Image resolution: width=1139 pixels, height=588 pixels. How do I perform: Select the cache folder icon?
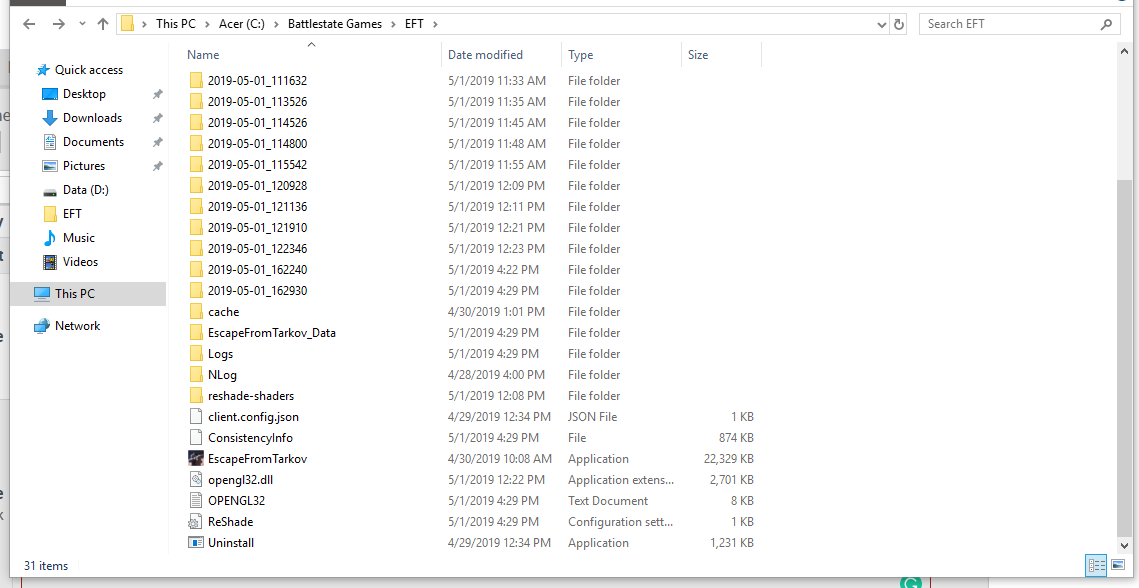(x=195, y=312)
